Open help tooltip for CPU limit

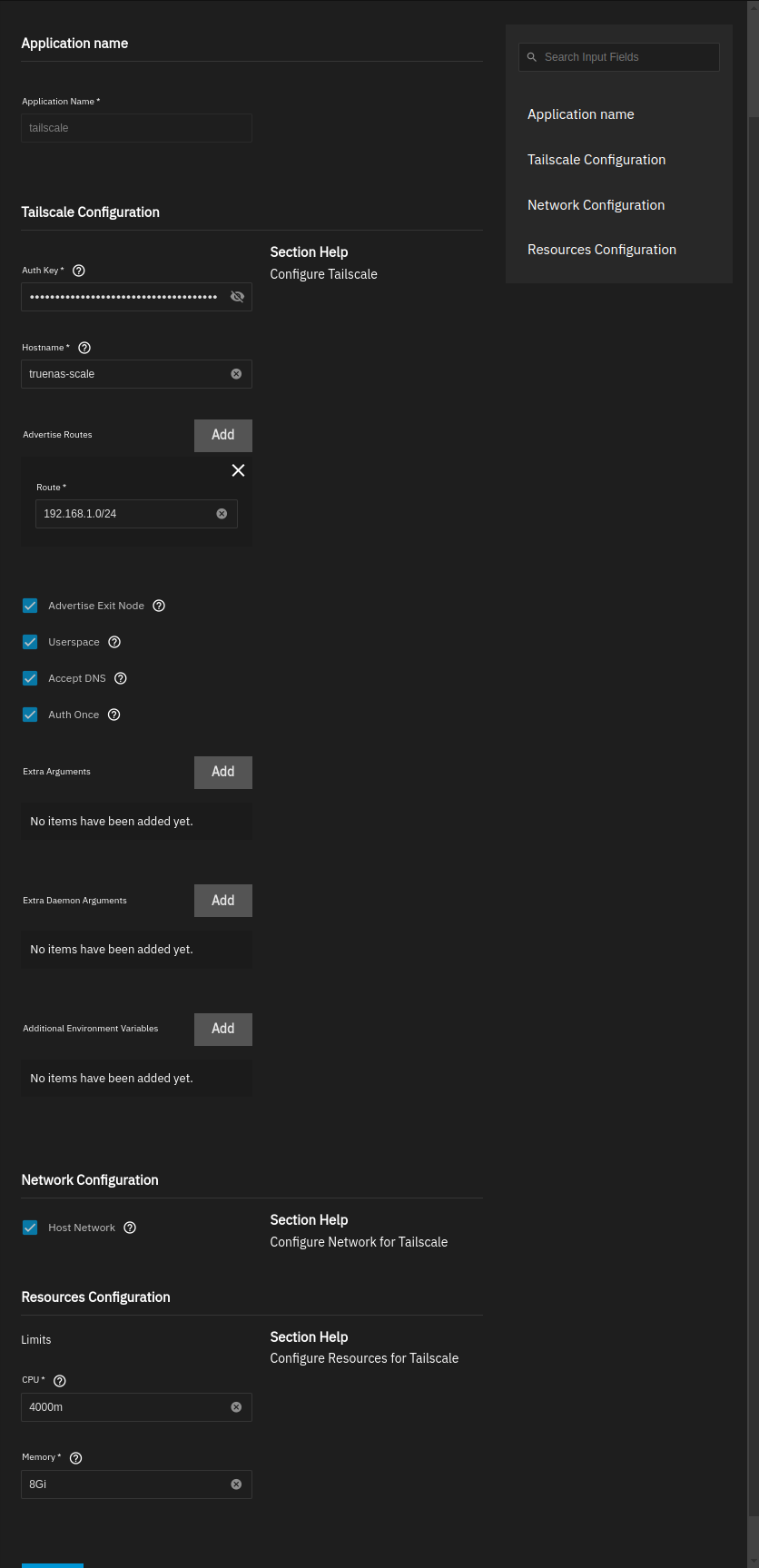[x=60, y=1381]
